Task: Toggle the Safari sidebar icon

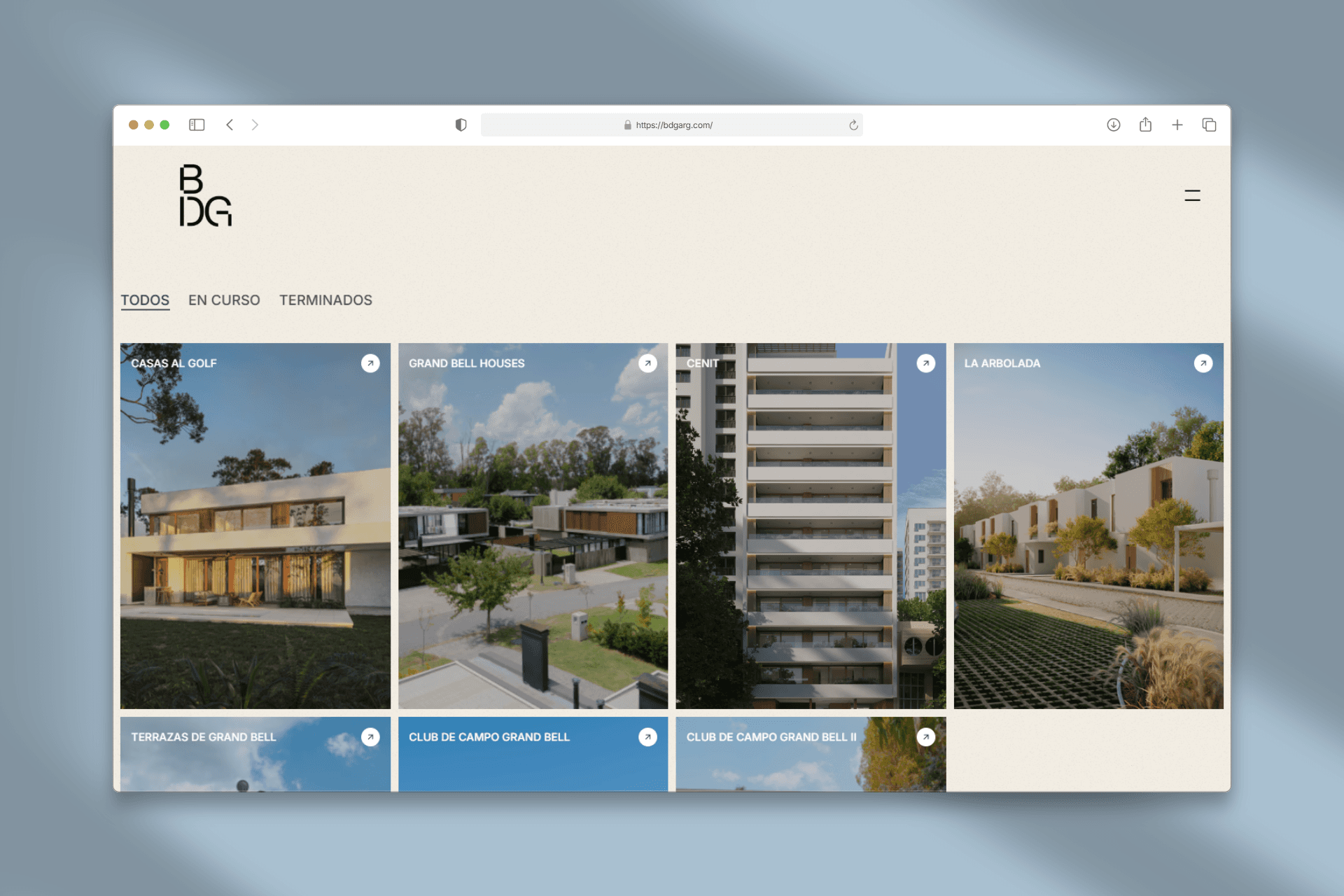Action: coord(197,125)
